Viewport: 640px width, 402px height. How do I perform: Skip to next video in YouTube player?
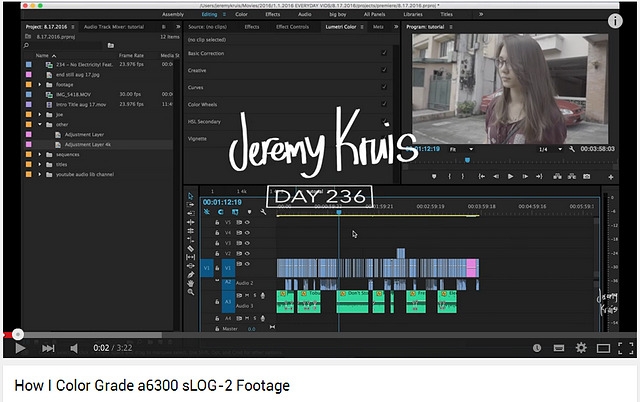(x=47, y=348)
